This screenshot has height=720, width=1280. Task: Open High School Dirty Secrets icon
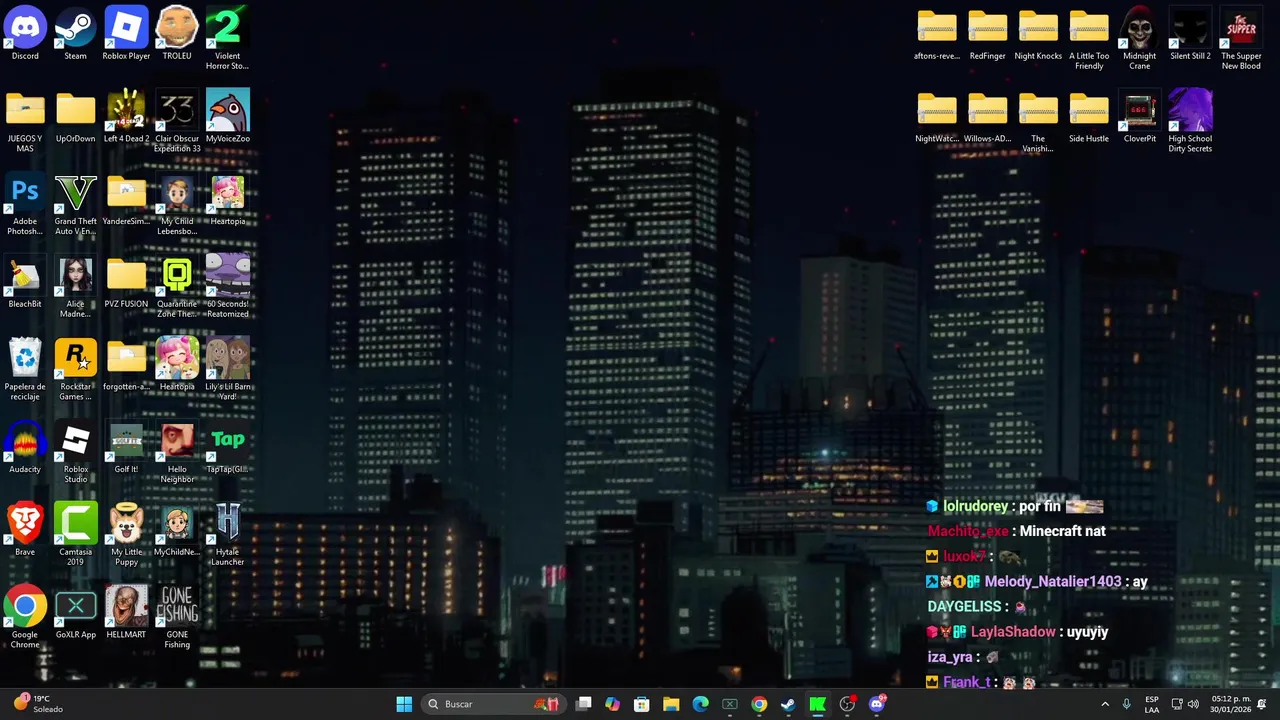pos(1190,122)
